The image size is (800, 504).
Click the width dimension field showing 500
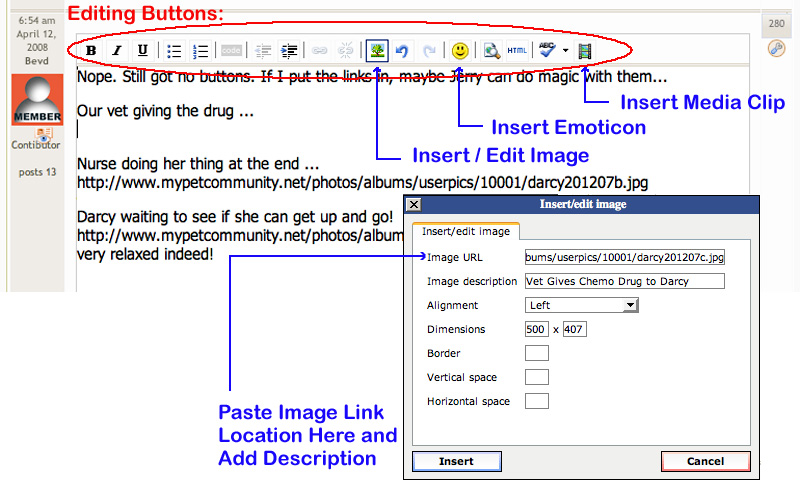pyautogui.click(x=536, y=329)
